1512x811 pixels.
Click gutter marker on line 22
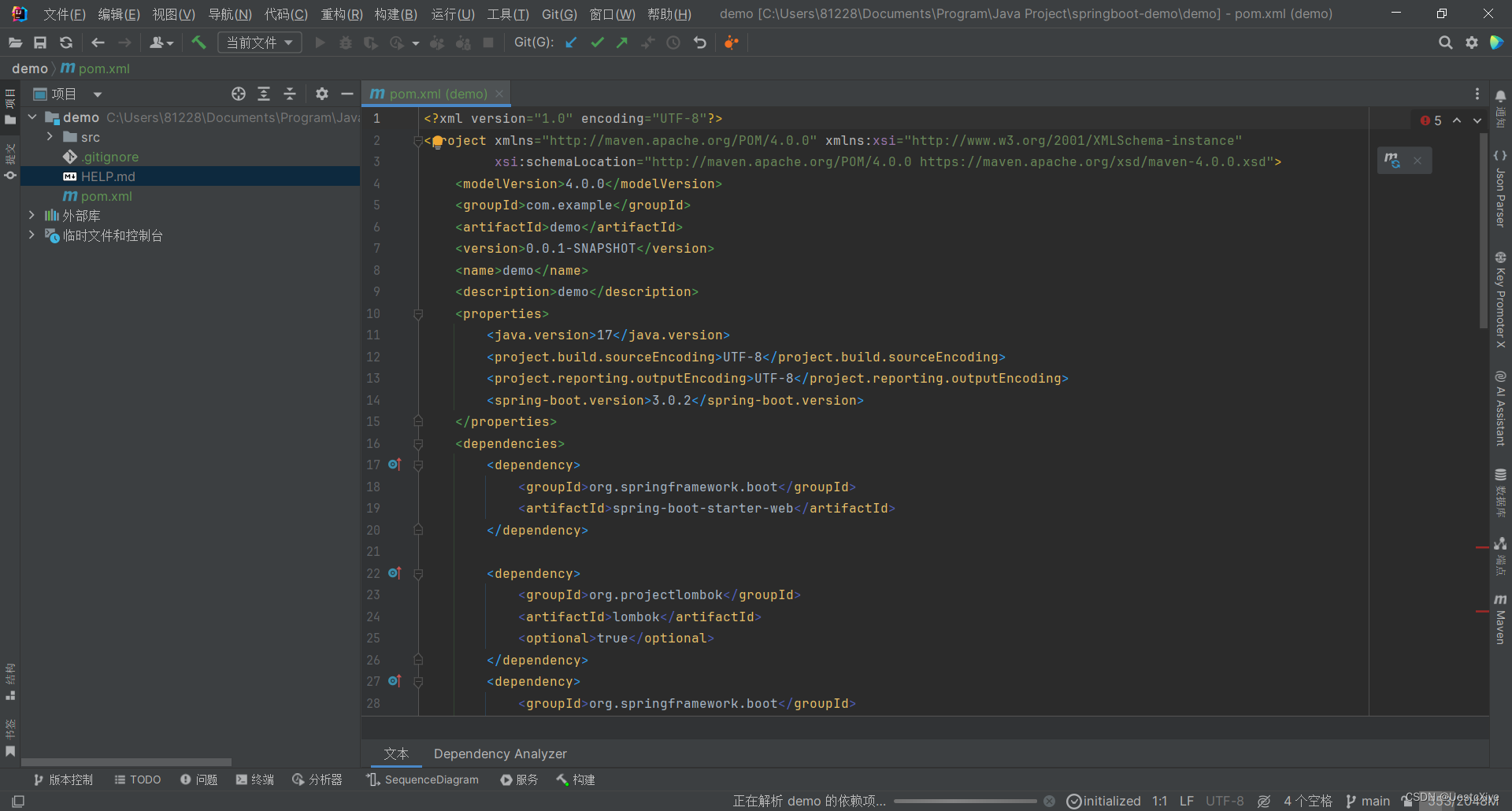point(395,573)
